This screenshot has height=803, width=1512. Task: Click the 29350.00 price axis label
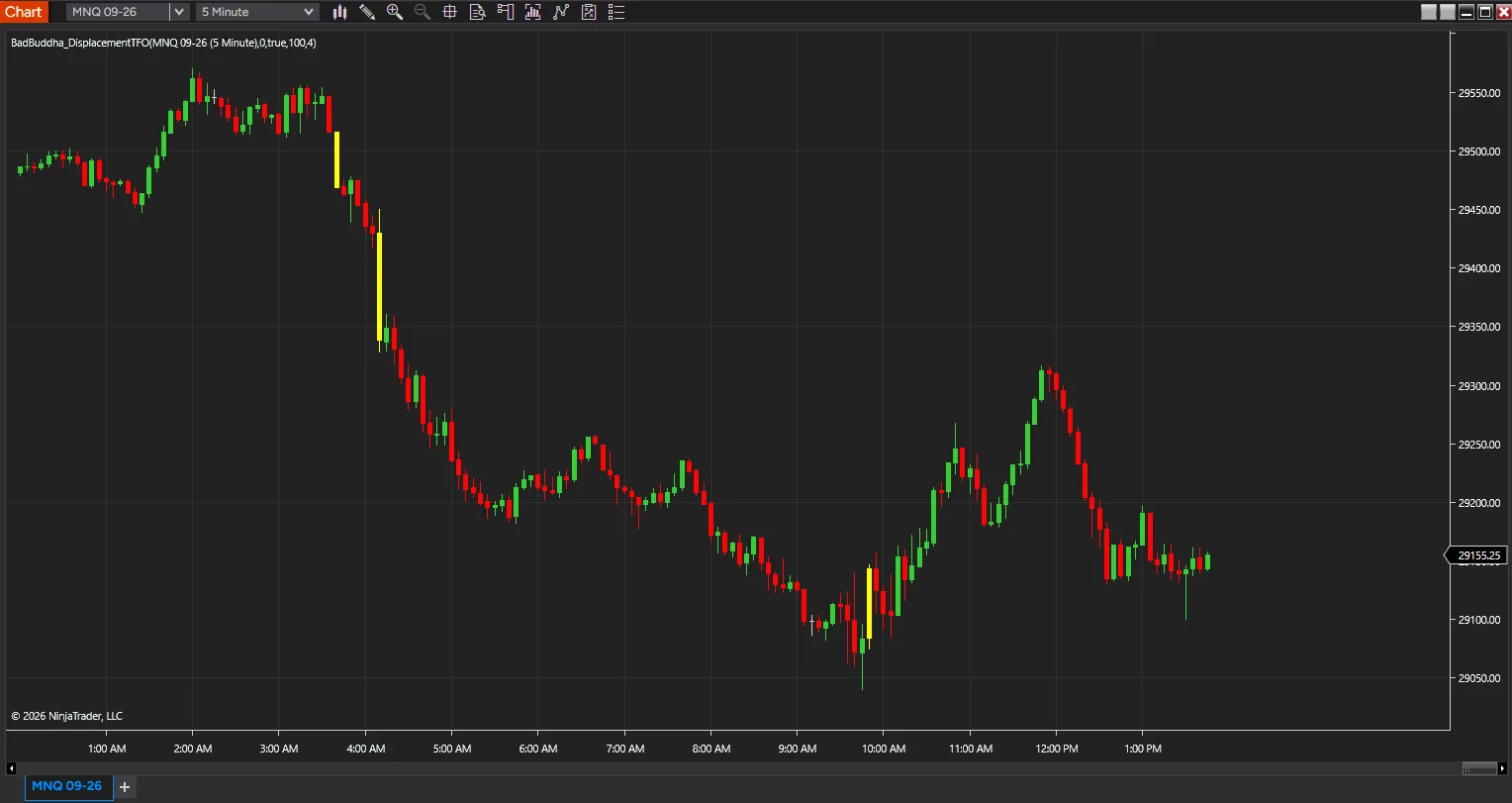pyautogui.click(x=1478, y=327)
